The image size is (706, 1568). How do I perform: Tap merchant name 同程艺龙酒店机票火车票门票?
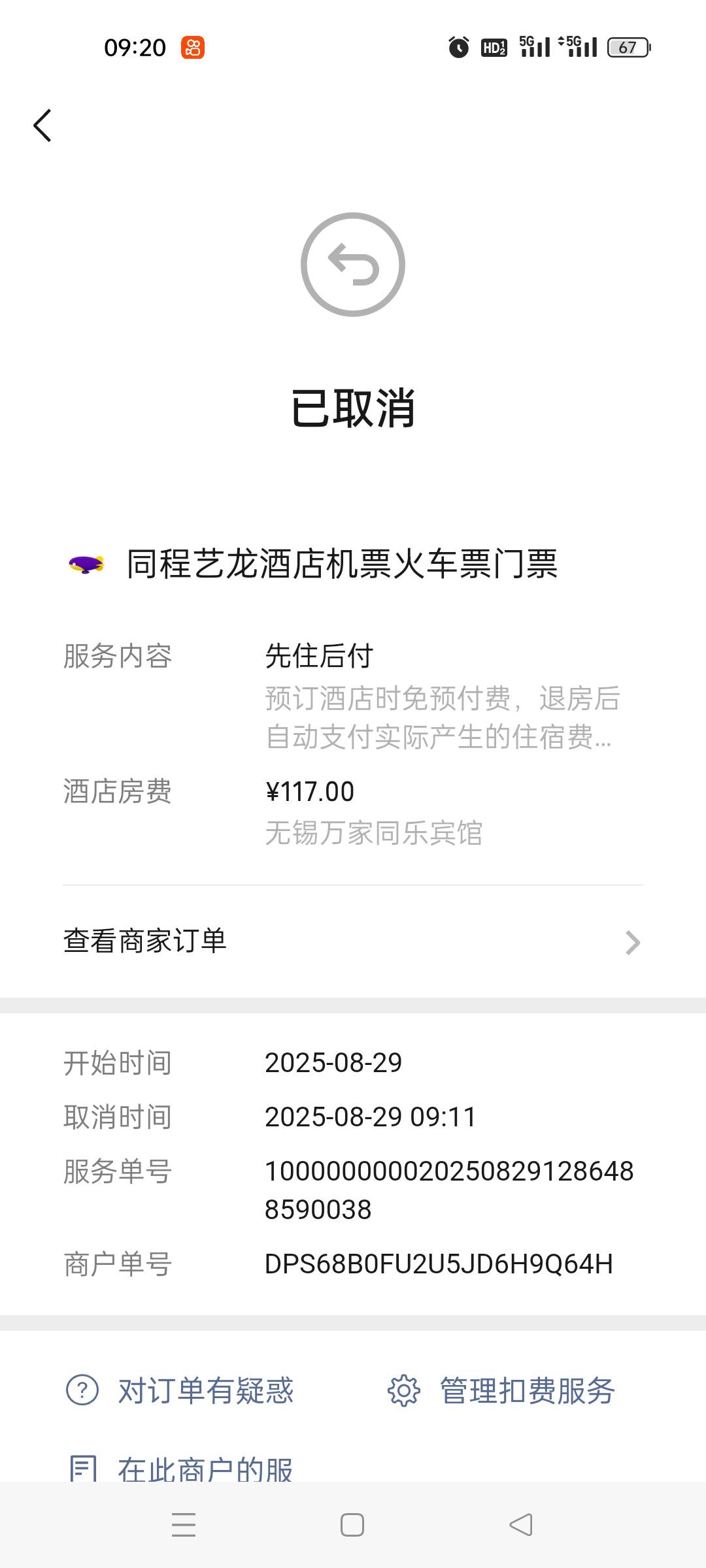(342, 564)
